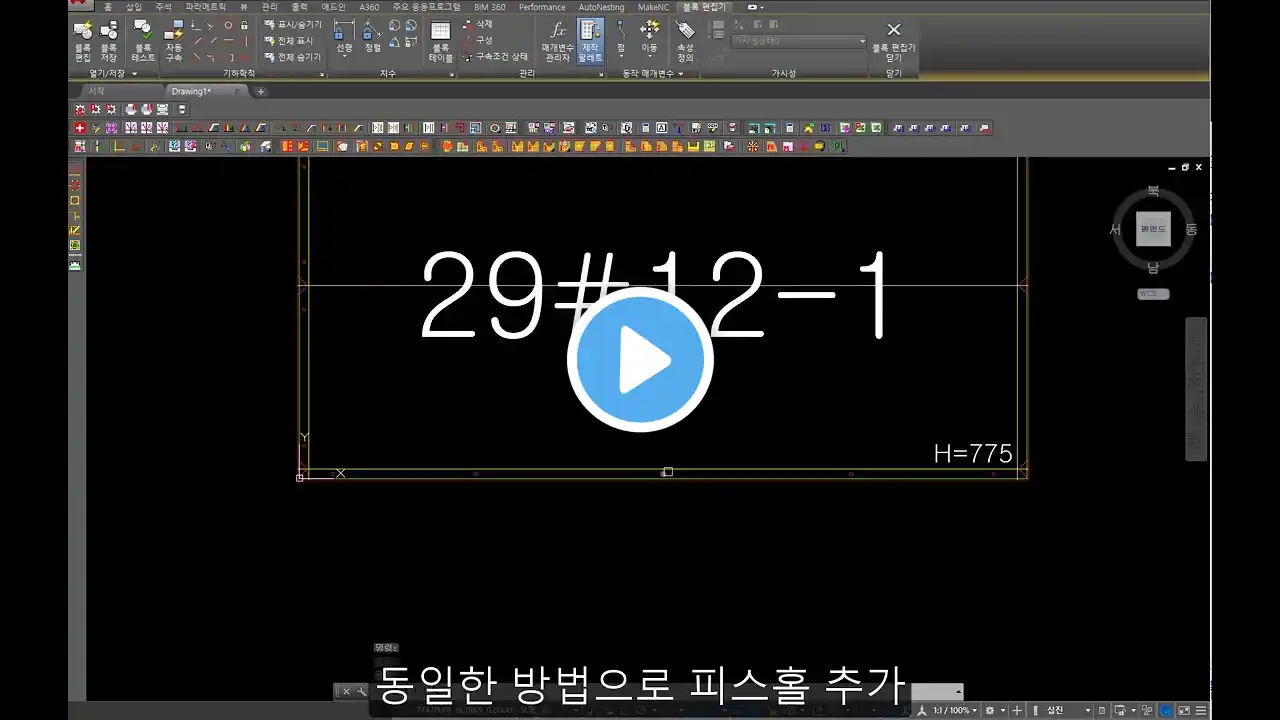Click the command line customize wrench icon

(x=361, y=691)
